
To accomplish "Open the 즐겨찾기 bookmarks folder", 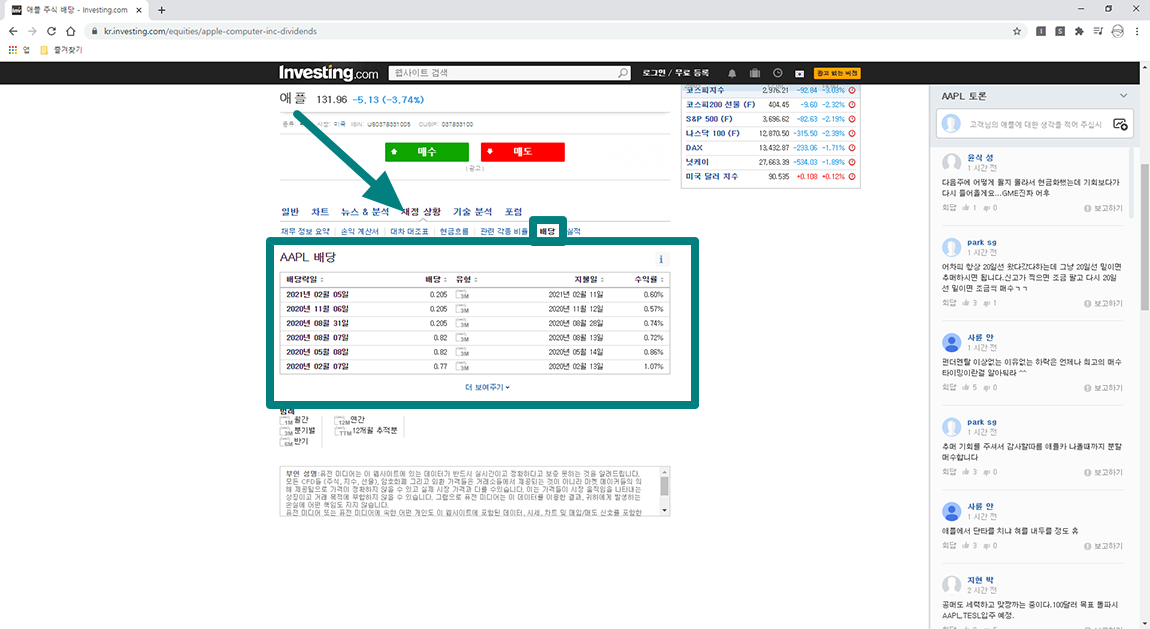I will coord(61,50).
